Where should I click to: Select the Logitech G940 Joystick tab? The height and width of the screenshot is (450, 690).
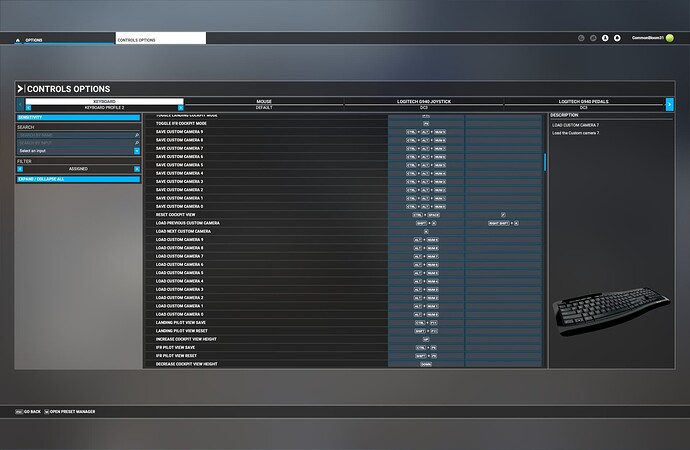coord(425,103)
